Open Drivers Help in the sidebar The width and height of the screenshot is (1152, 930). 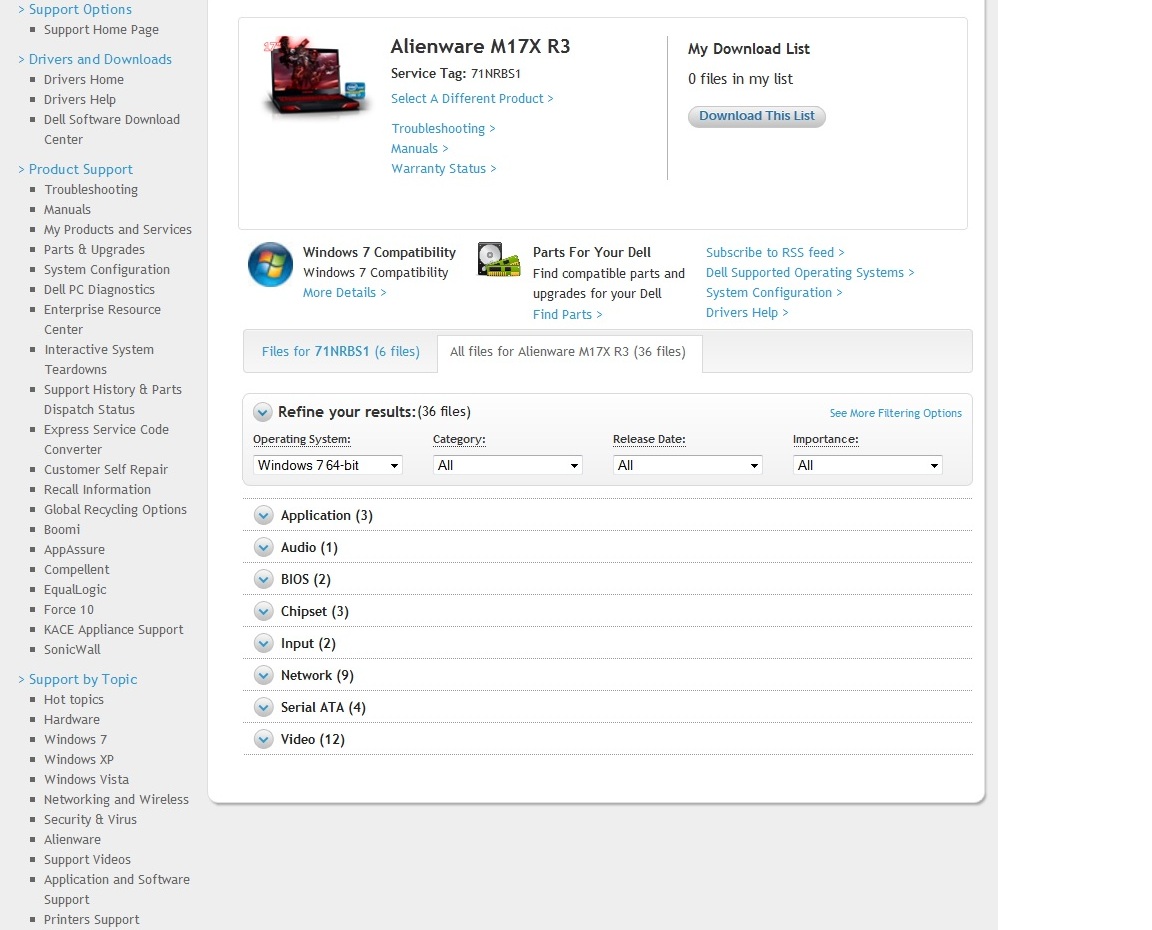[x=80, y=99]
